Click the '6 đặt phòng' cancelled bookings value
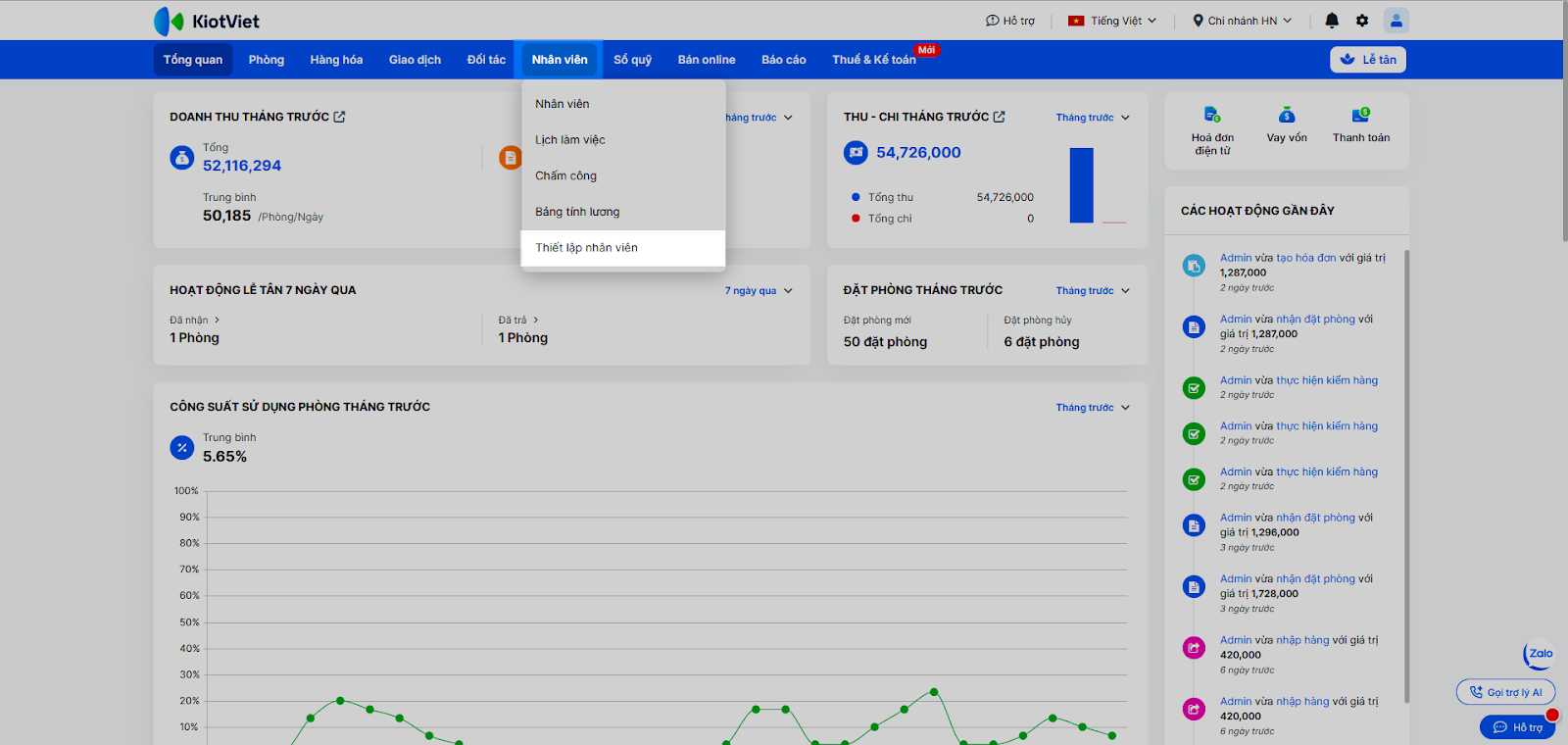 1042,342
